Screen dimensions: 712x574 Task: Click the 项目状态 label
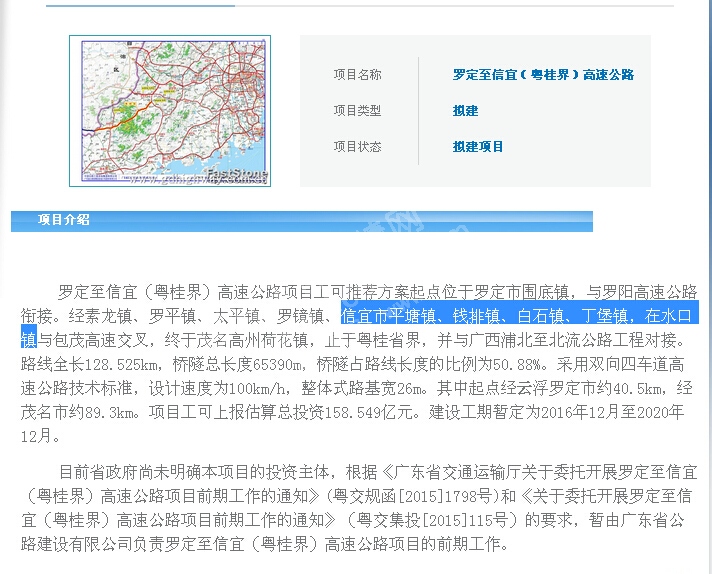(x=357, y=146)
